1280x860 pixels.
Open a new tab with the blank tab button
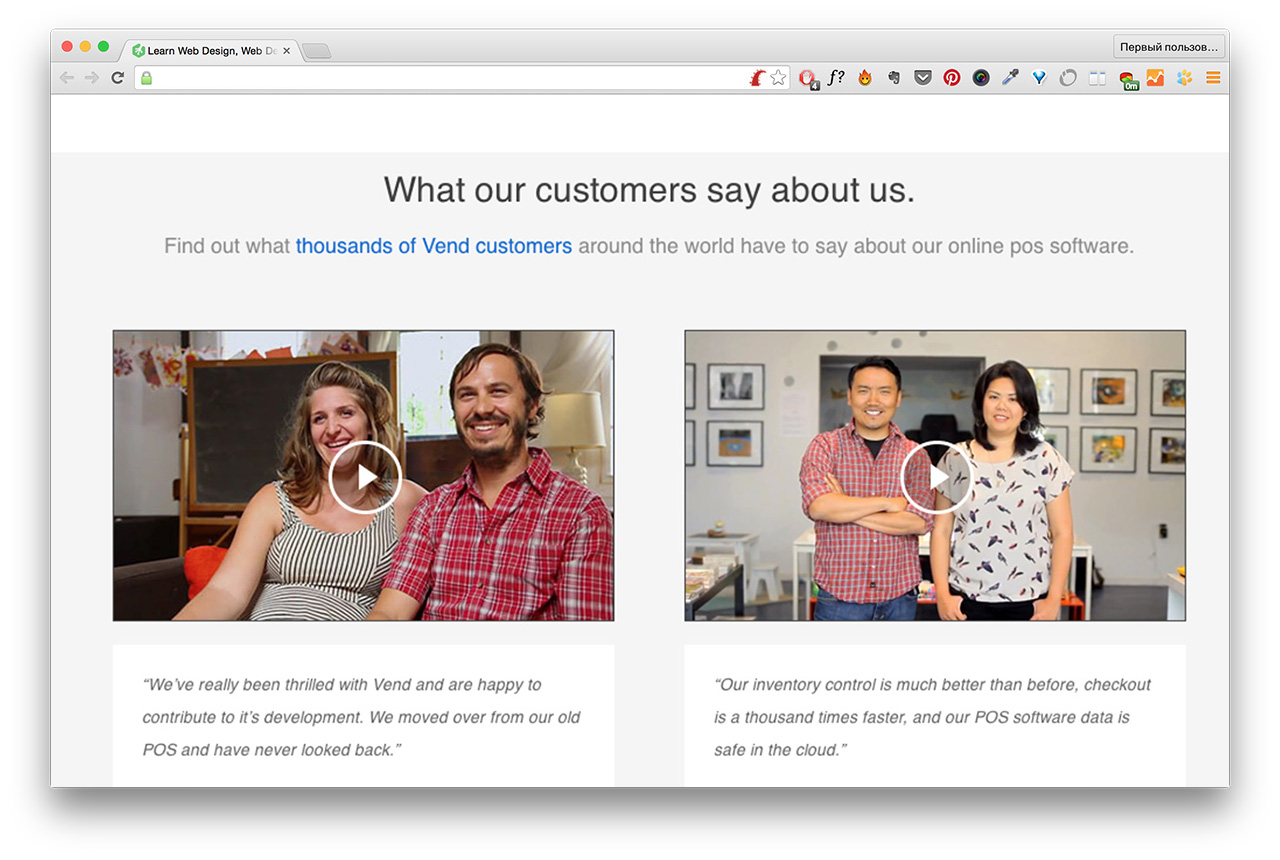coord(316,51)
